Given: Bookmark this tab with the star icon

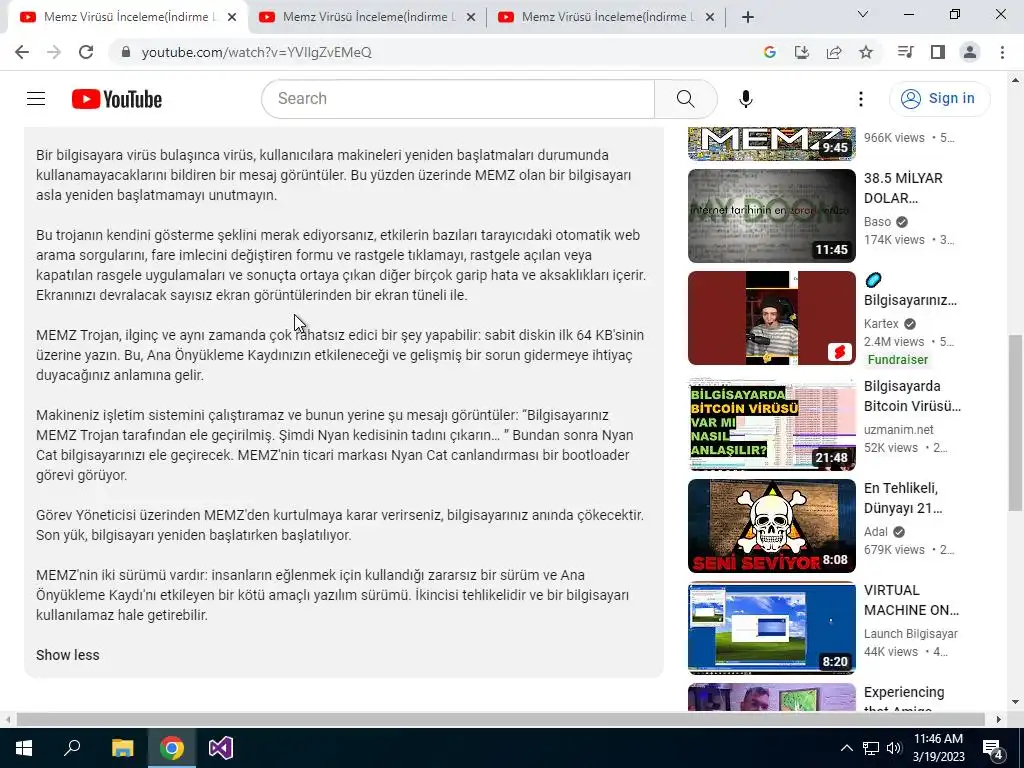Looking at the screenshot, I should click(x=866, y=52).
